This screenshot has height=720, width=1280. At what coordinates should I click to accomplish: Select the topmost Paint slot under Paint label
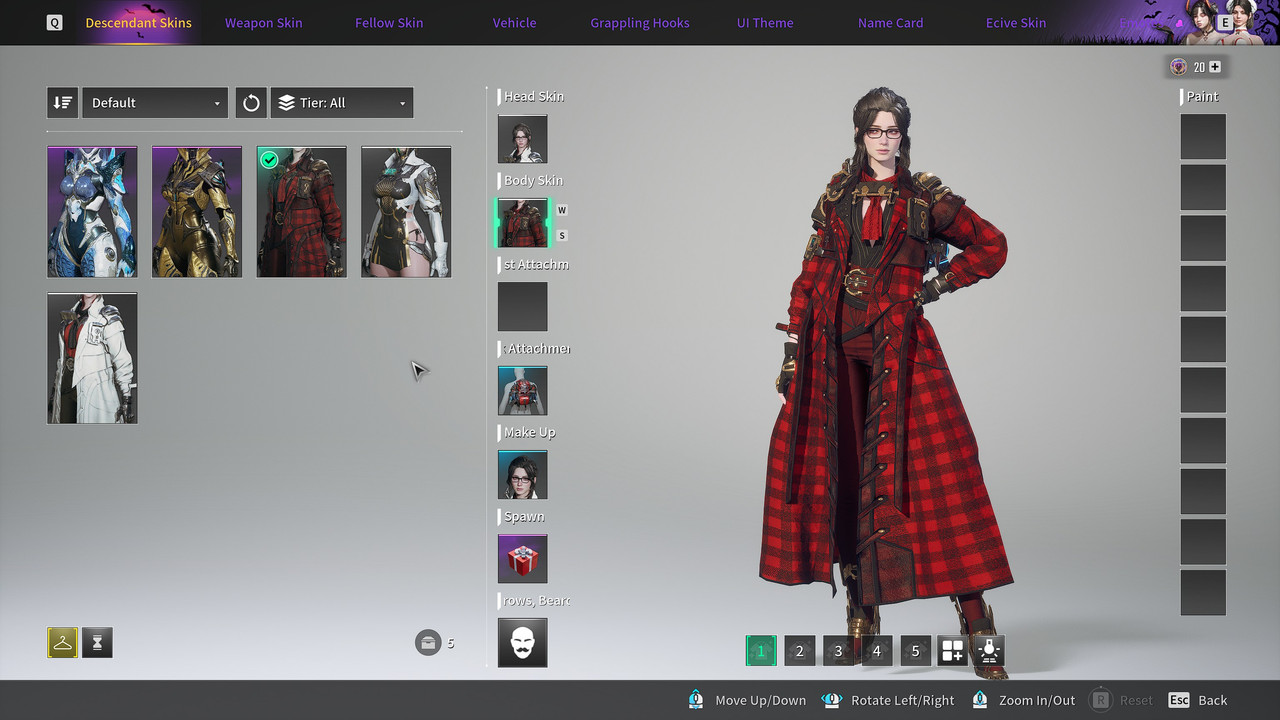[1203, 136]
